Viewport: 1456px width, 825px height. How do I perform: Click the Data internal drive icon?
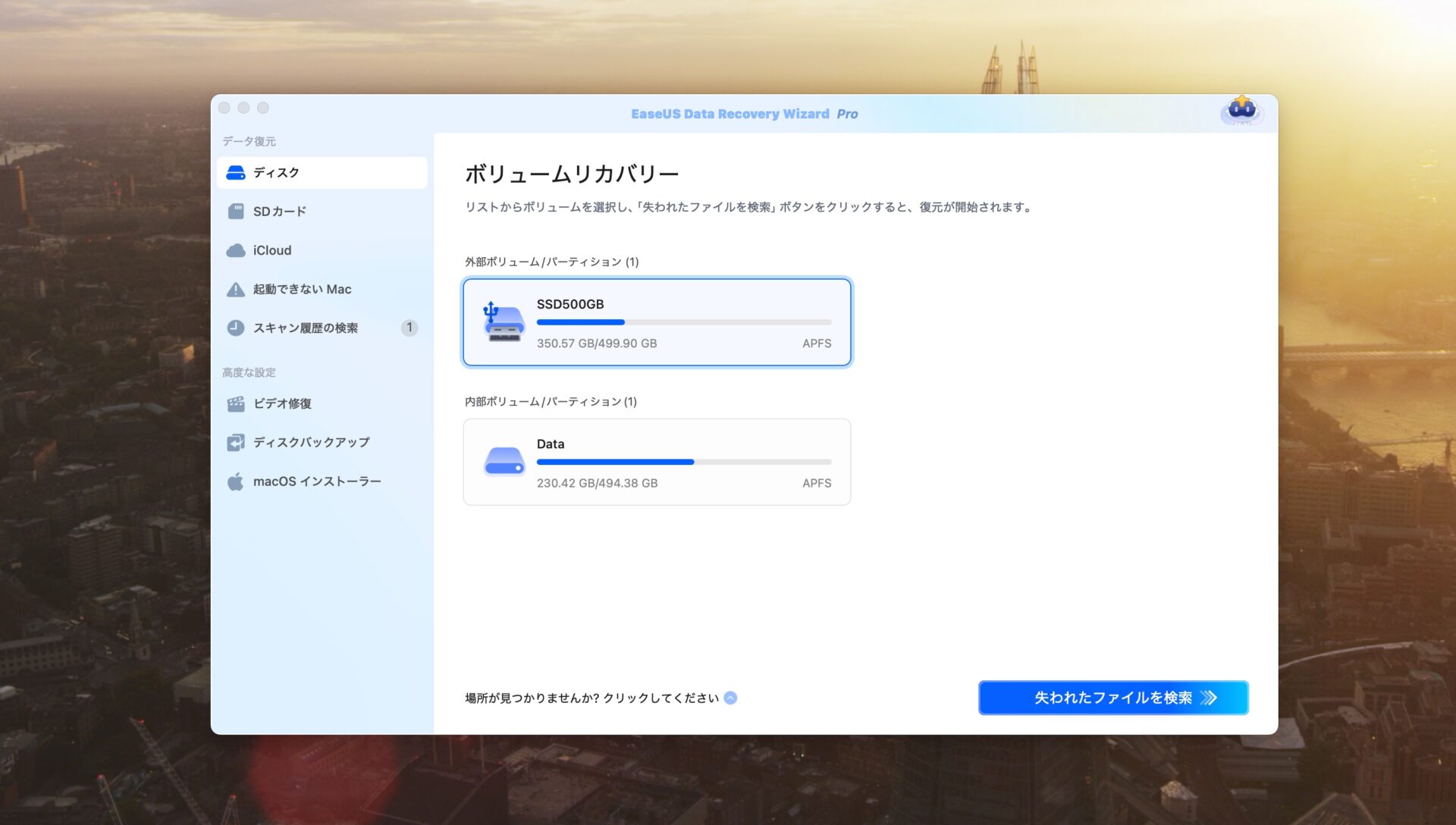504,462
